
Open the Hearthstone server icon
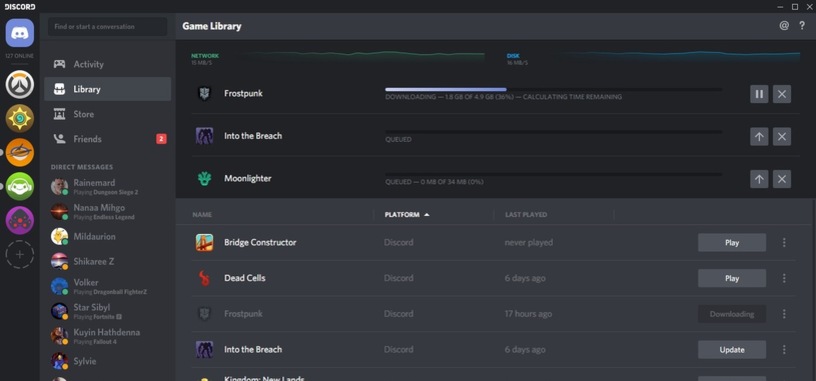20,118
